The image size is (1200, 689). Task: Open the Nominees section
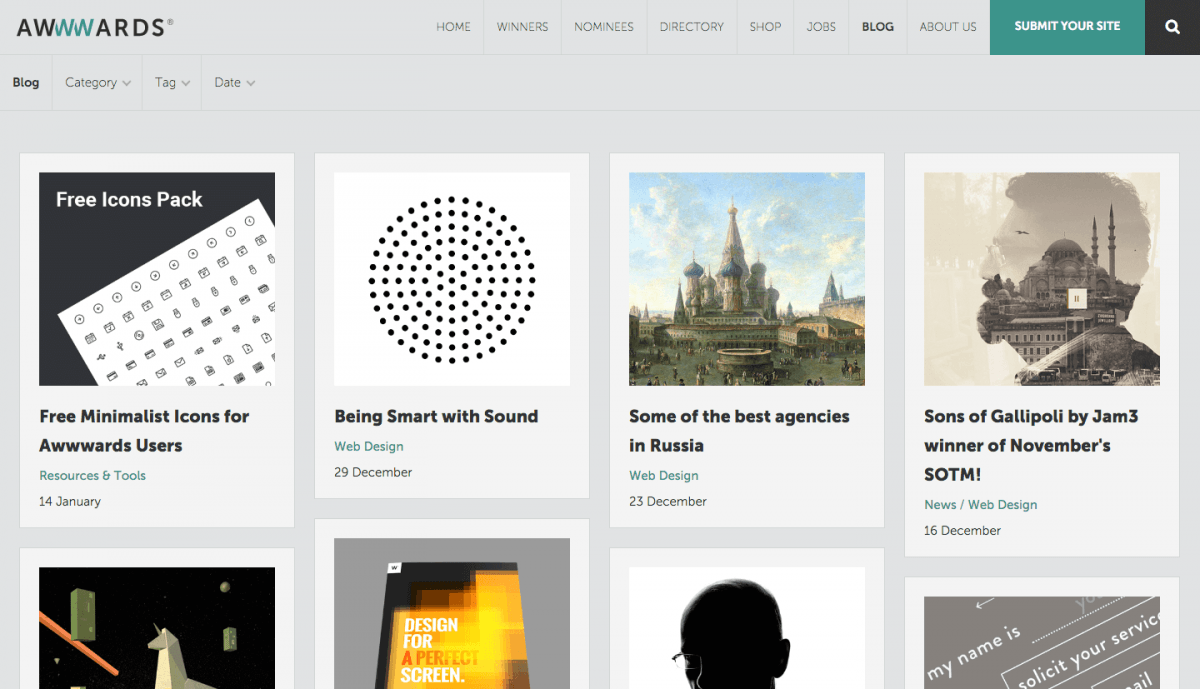[x=603, y=27]
